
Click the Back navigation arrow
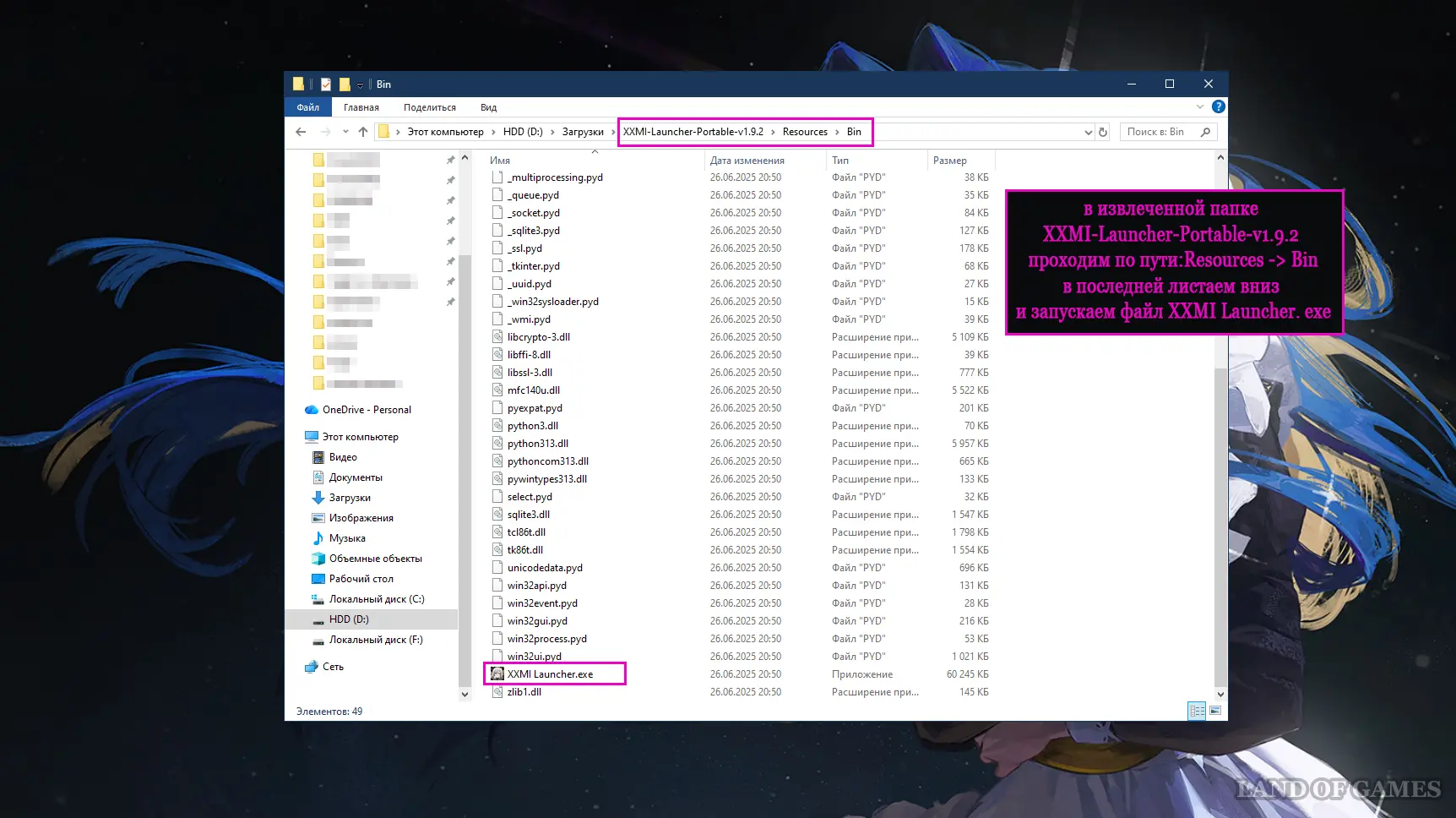(x=301, y=132)
